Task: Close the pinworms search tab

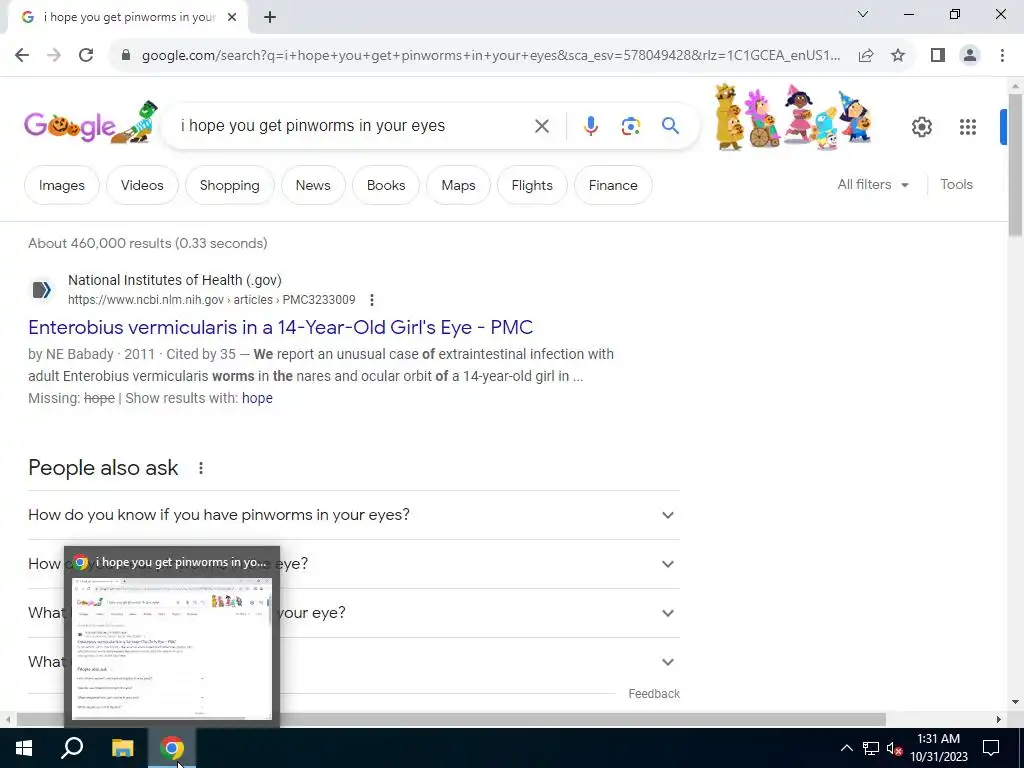Action: [x=232, y=18]
